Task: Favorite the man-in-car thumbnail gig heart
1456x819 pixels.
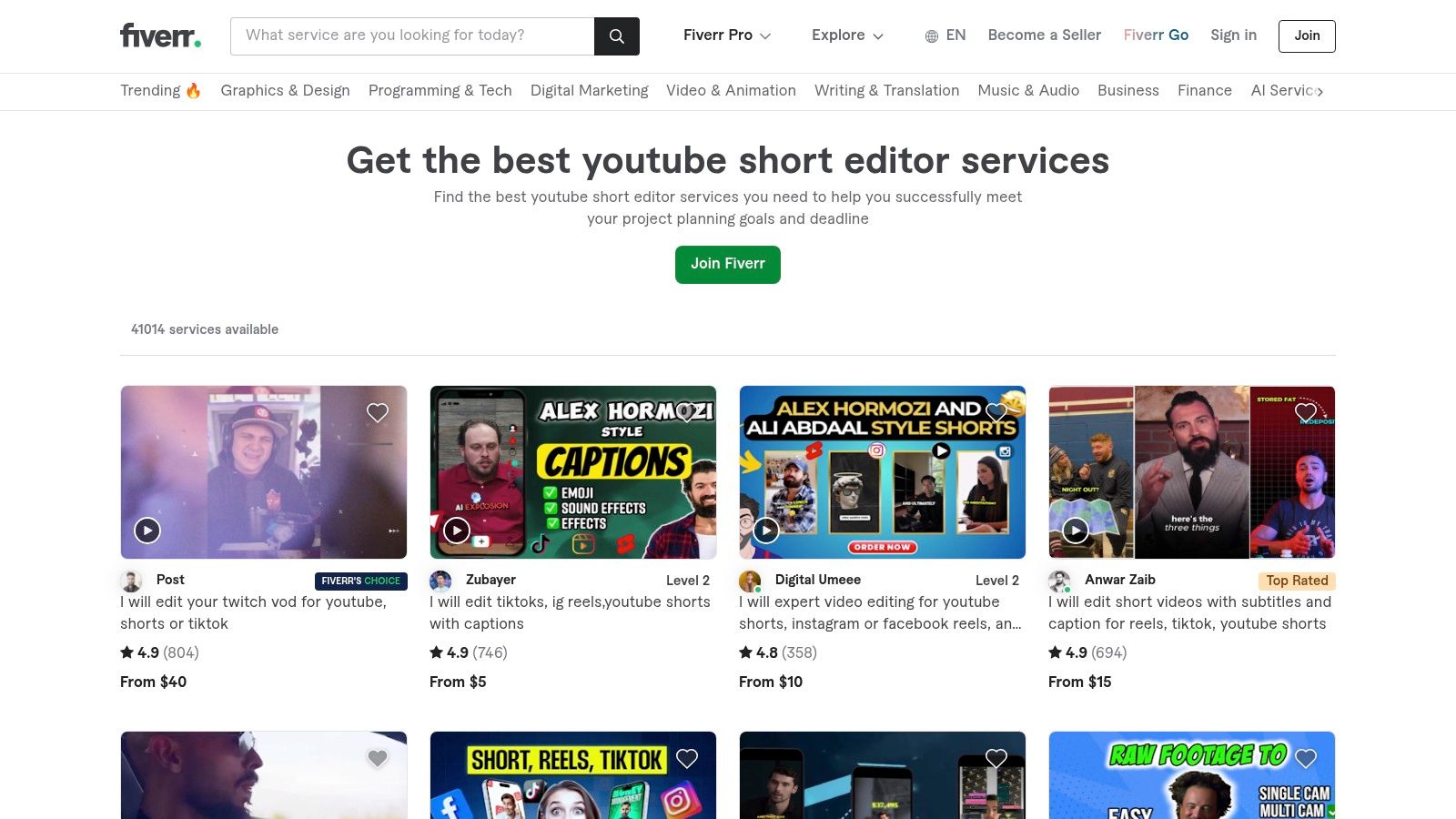Action: (378, 759)
